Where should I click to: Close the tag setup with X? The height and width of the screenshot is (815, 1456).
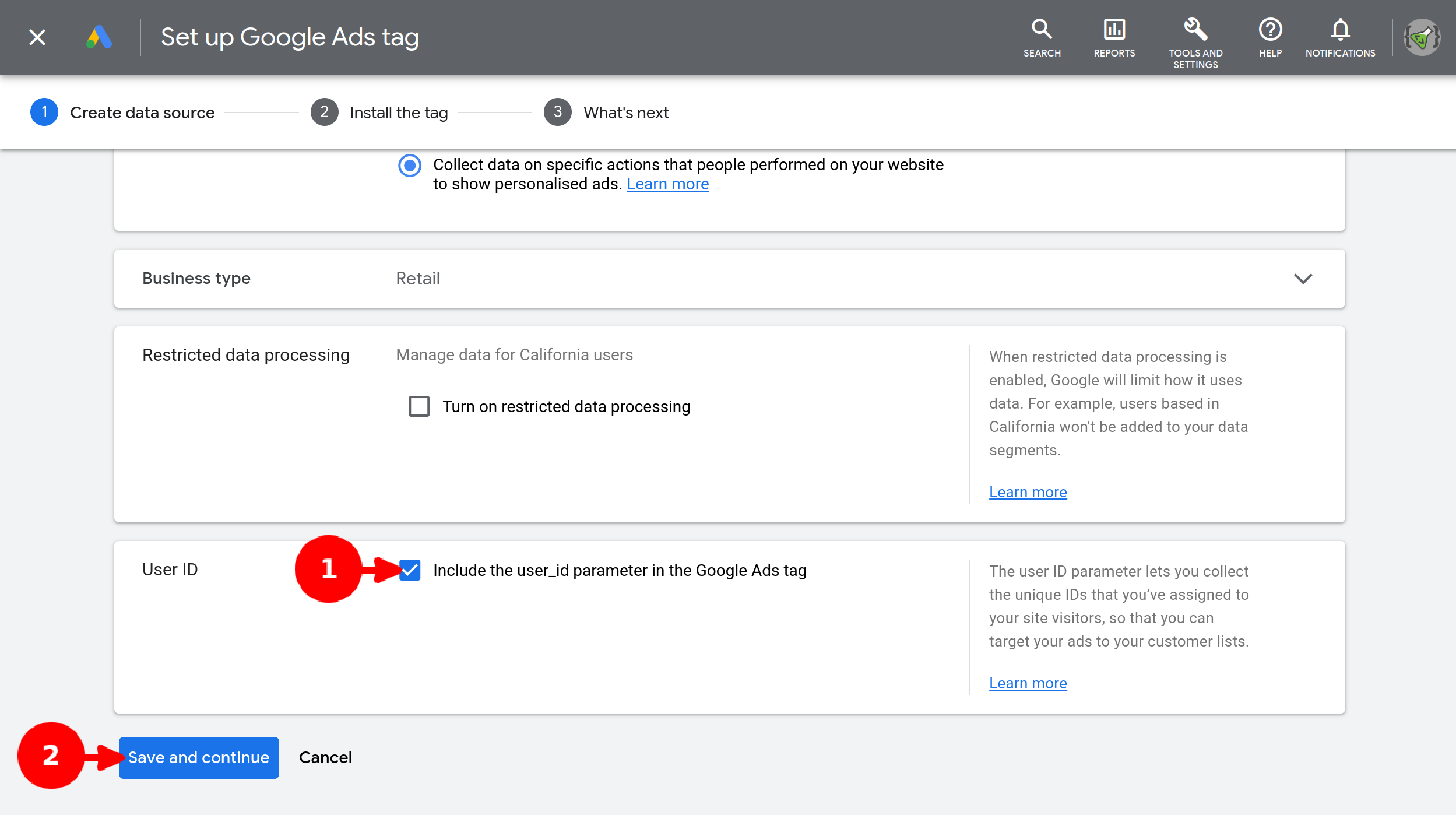37,37
